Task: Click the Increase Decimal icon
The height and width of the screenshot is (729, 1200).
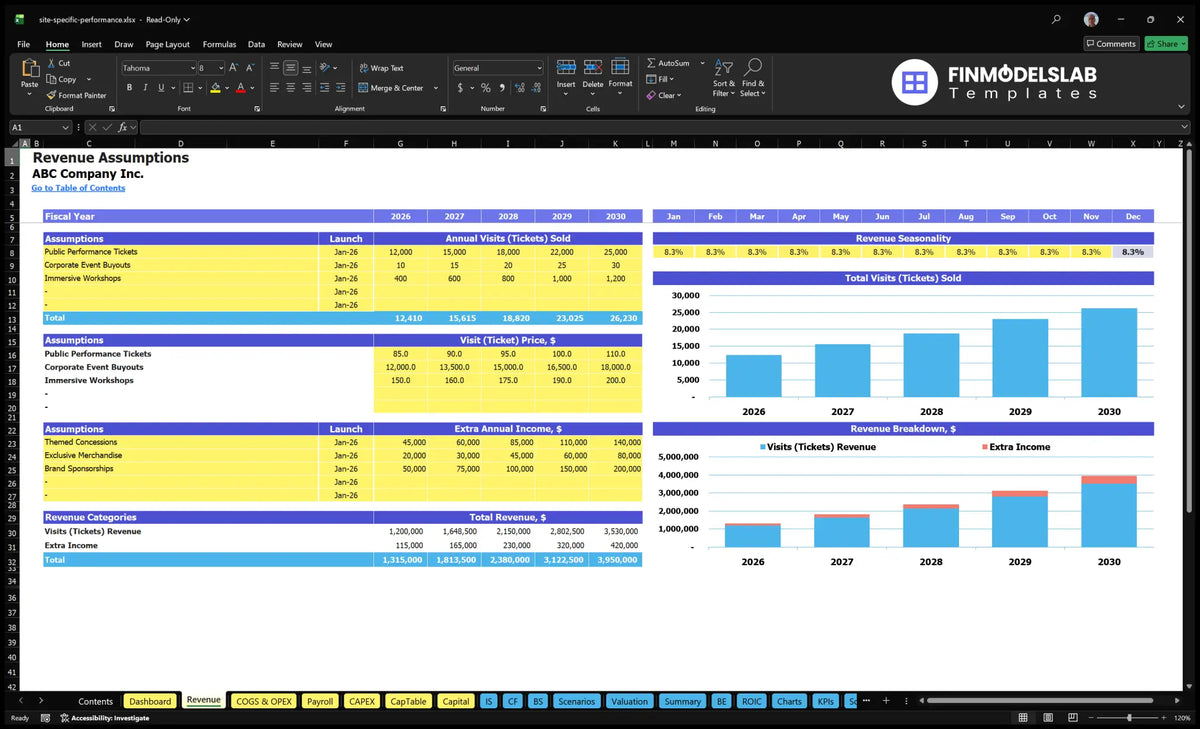Action: click(x=520, y=88)
